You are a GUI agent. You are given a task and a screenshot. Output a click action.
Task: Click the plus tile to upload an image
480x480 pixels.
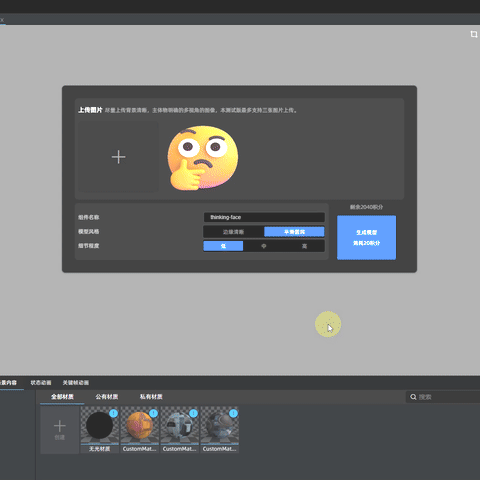tap(118, 157)
